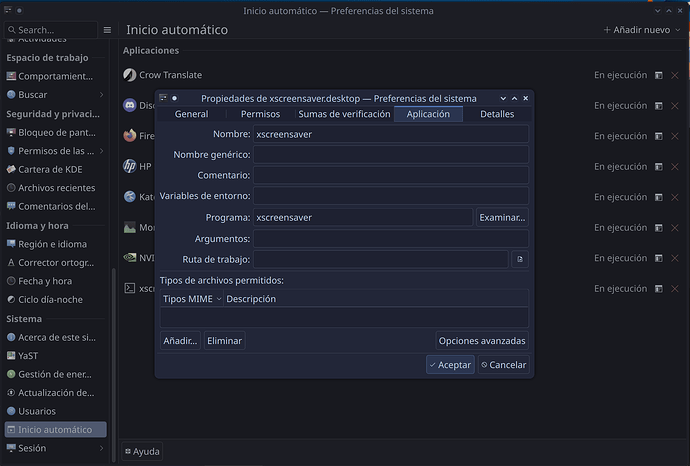Remove the Kate autostart entry

[675, 197]
